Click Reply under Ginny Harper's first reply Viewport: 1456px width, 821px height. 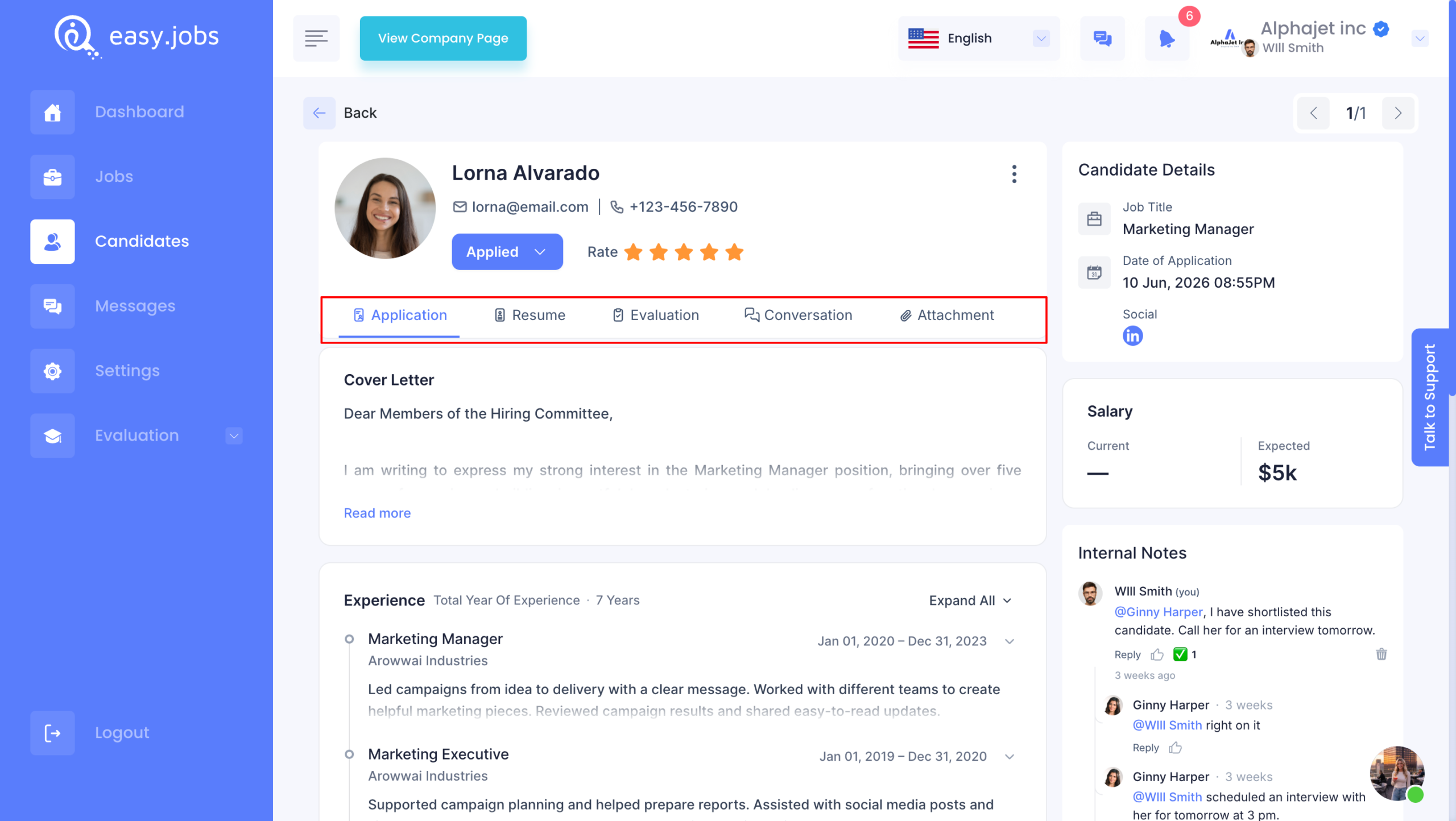pos(1145,748)
